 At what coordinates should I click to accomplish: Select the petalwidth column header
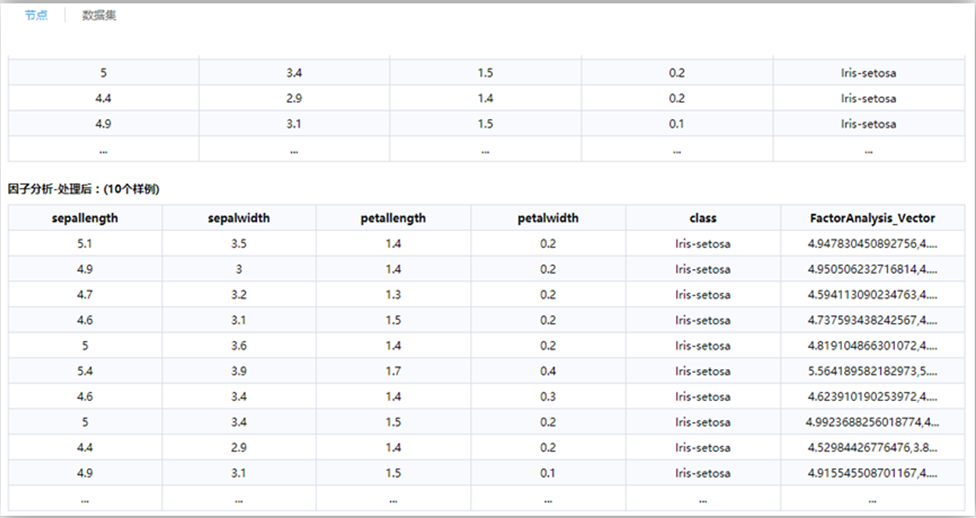tap(548, 218)
